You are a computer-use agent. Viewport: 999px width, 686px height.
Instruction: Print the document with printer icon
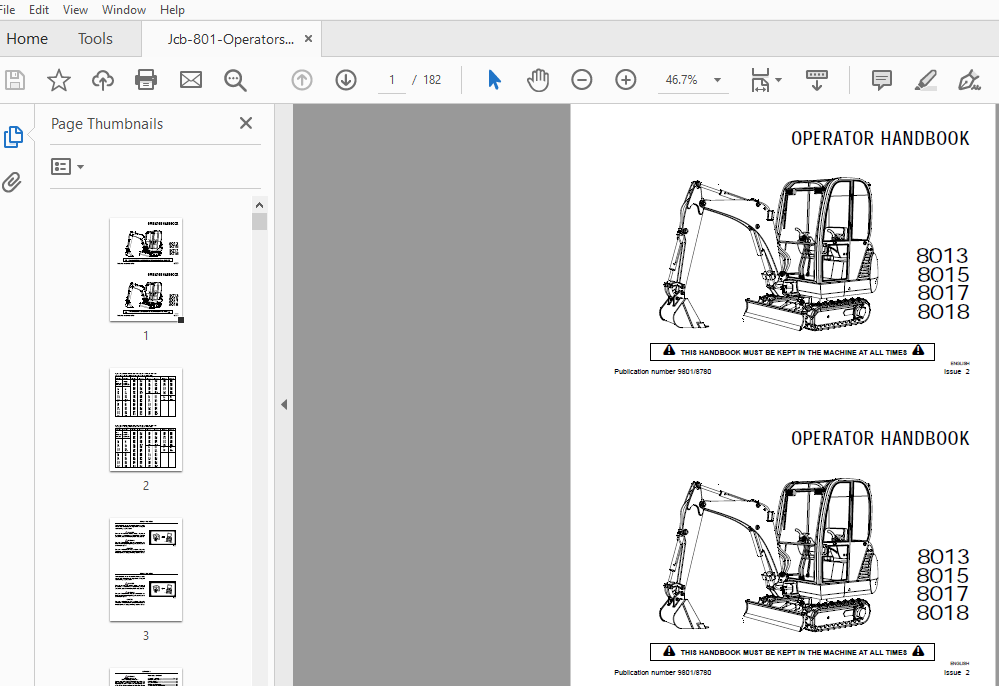[146, 80]
